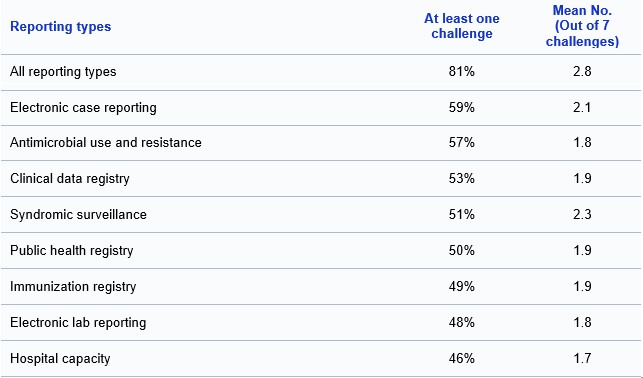
Task: Select the Public health registry label
Action: pos(71,250)
